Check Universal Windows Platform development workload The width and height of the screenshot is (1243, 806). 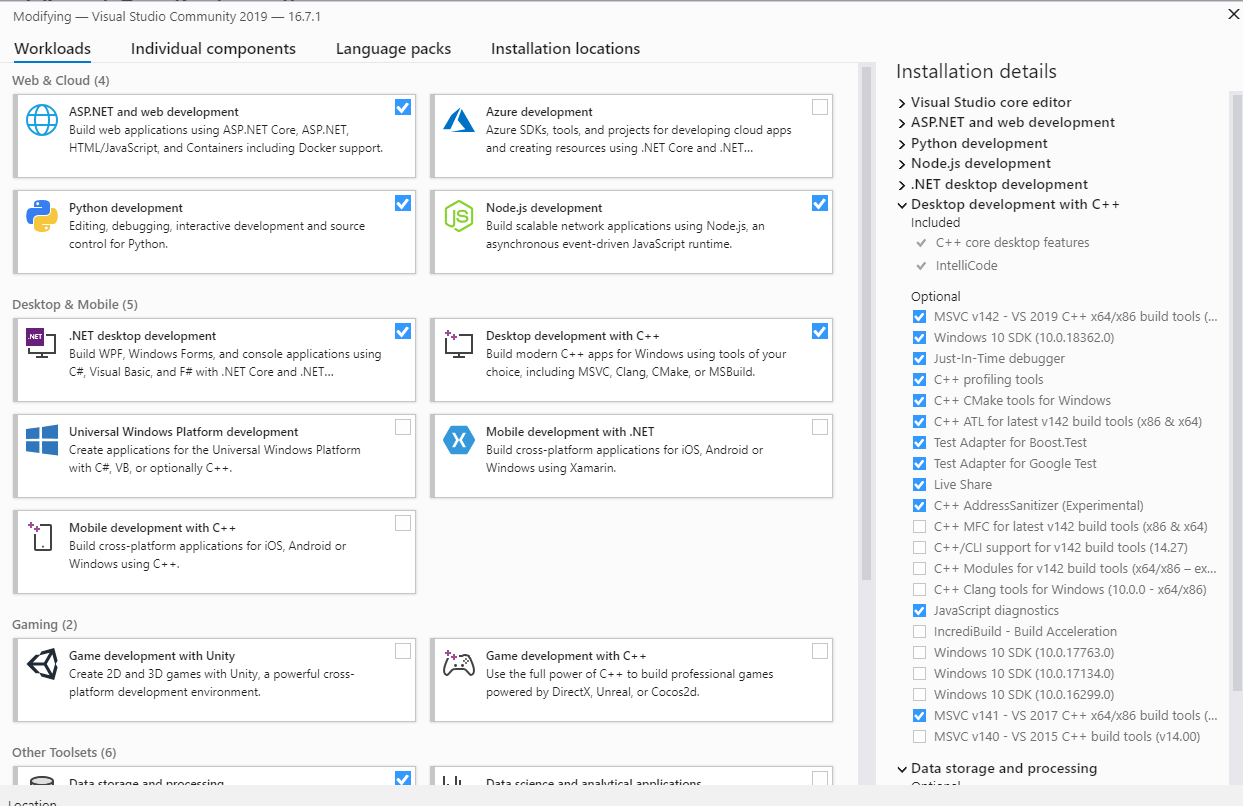[403, 427]
